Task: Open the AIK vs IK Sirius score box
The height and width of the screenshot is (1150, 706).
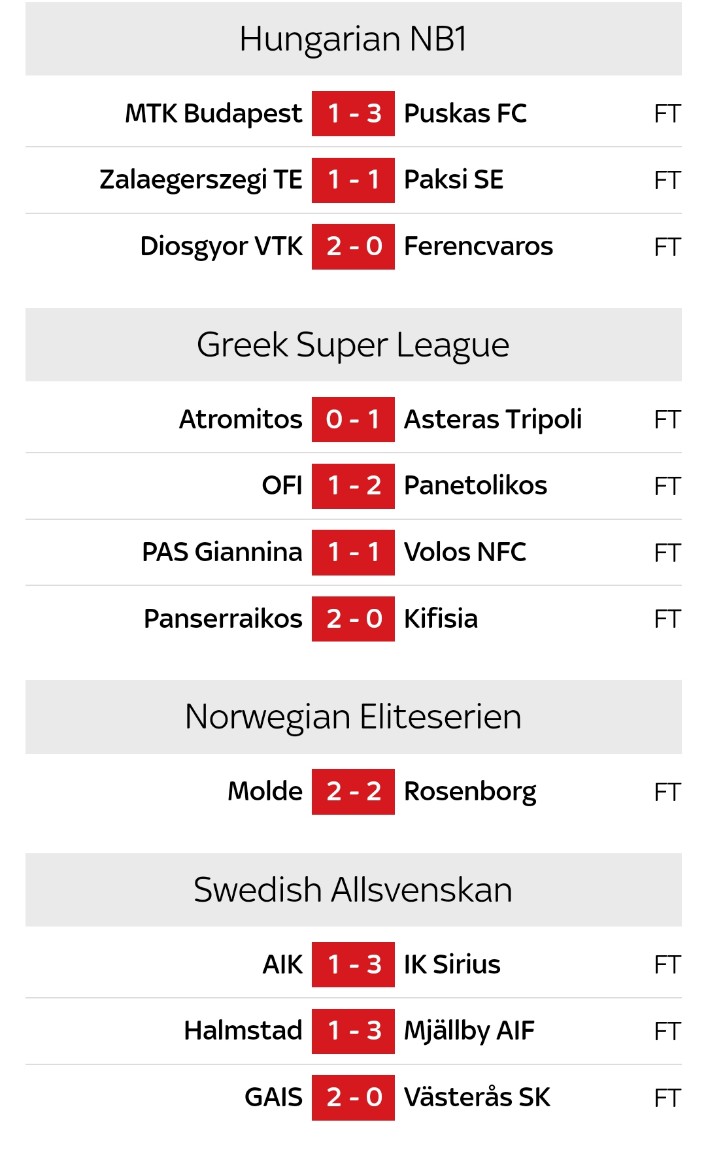Action: click(x=353, y=965)
